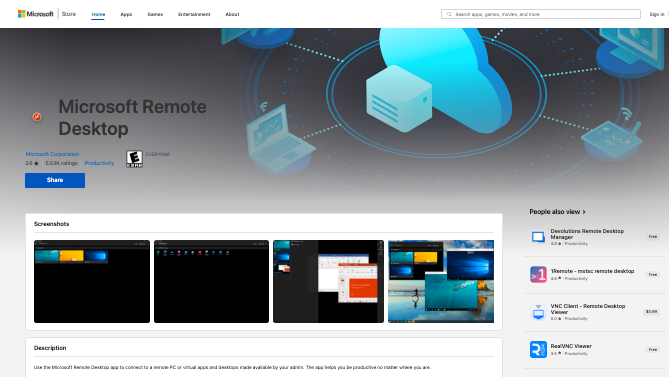Open the PowerPoint window screenshot thumbnail

[328, 281]
